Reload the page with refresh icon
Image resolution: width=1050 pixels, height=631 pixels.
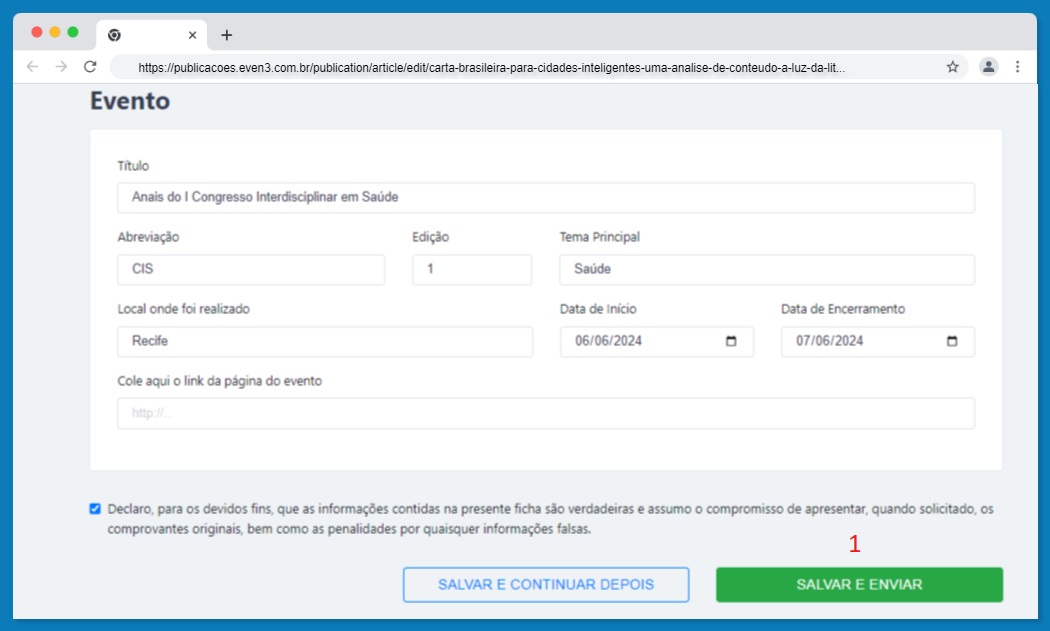[90, 66]
